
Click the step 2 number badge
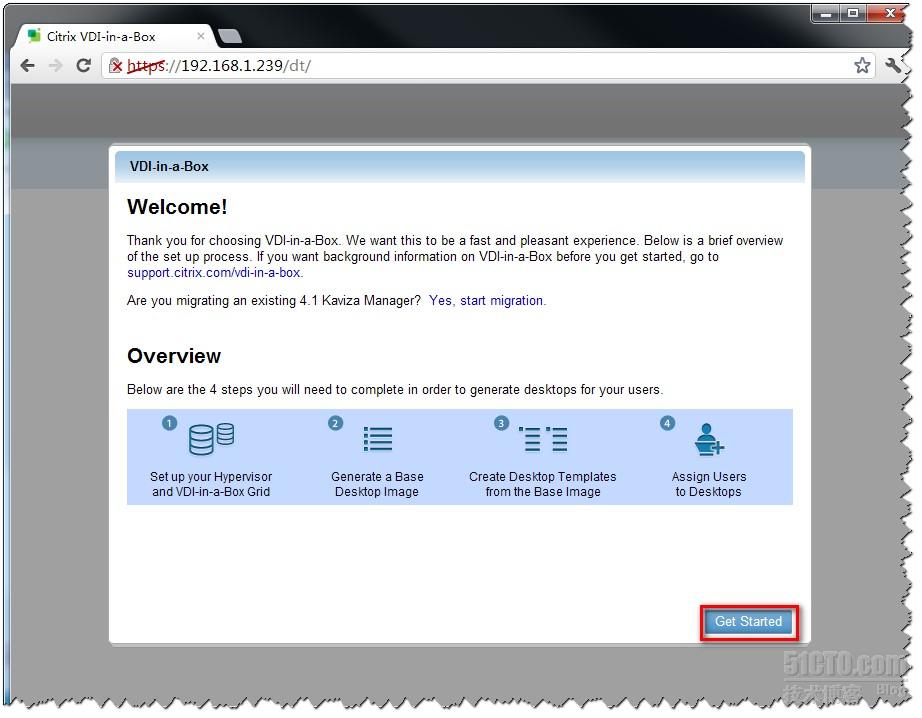tap(335, 423)
